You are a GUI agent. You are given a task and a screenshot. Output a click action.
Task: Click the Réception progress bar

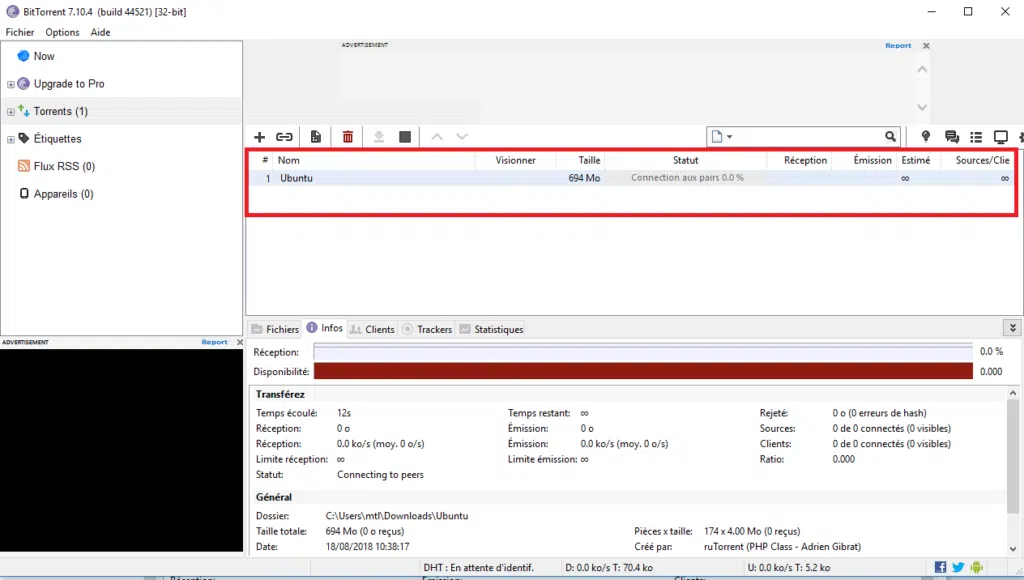643,351
